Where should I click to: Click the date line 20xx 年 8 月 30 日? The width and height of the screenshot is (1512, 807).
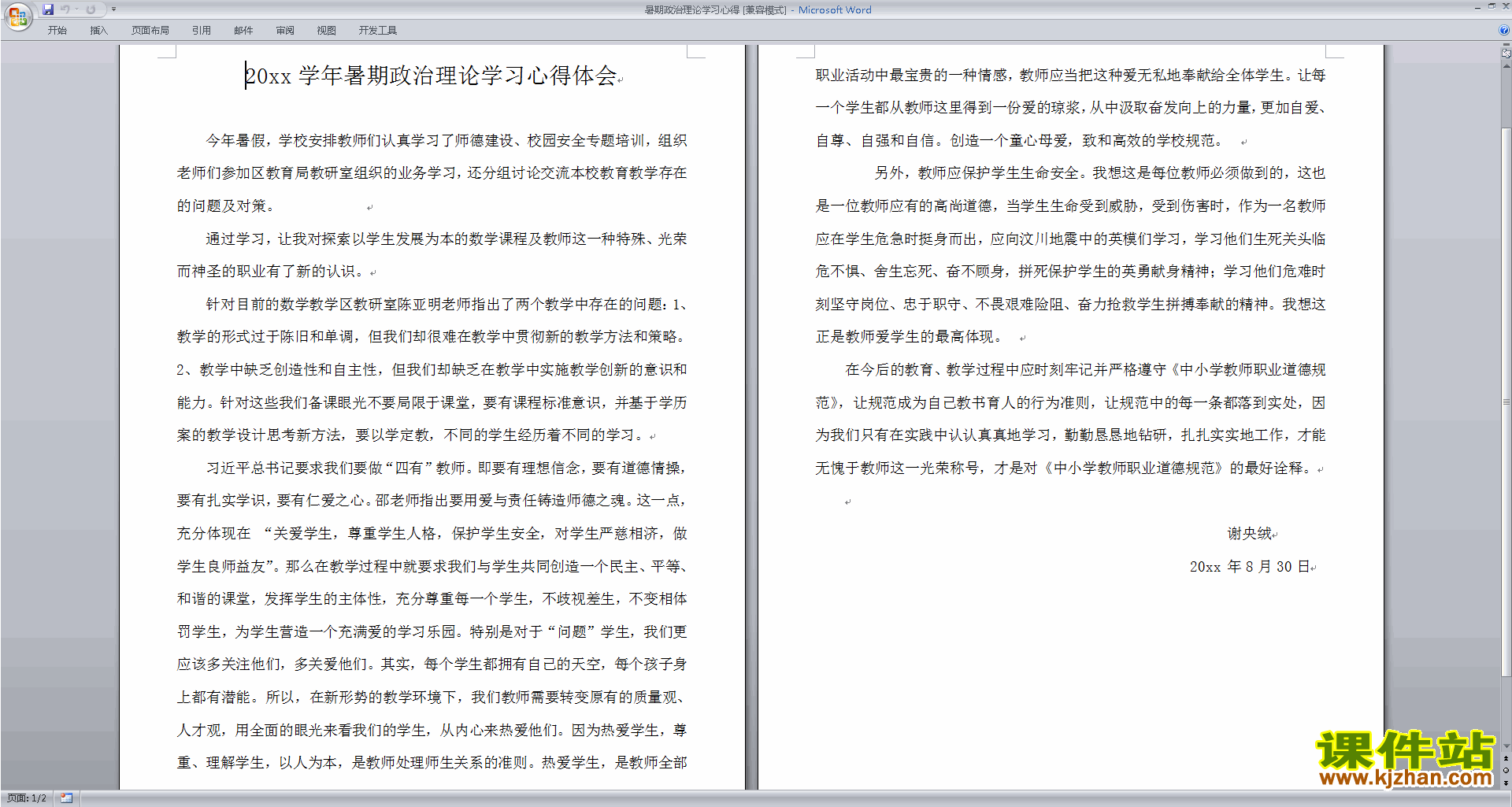click(1250, 567)
